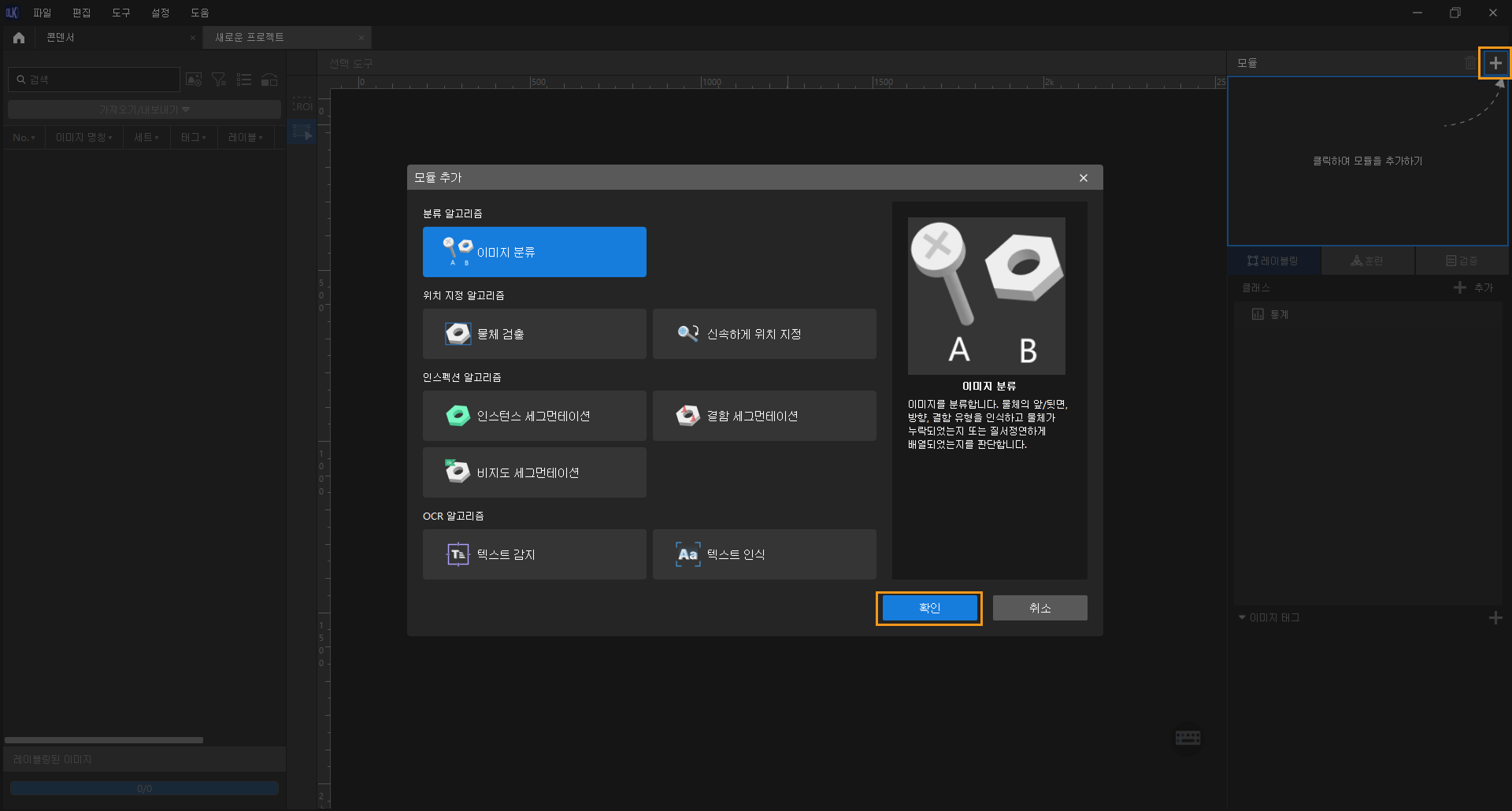
Task: Choose 결함 세그먼테이션 module
Action: click(764, 416)
